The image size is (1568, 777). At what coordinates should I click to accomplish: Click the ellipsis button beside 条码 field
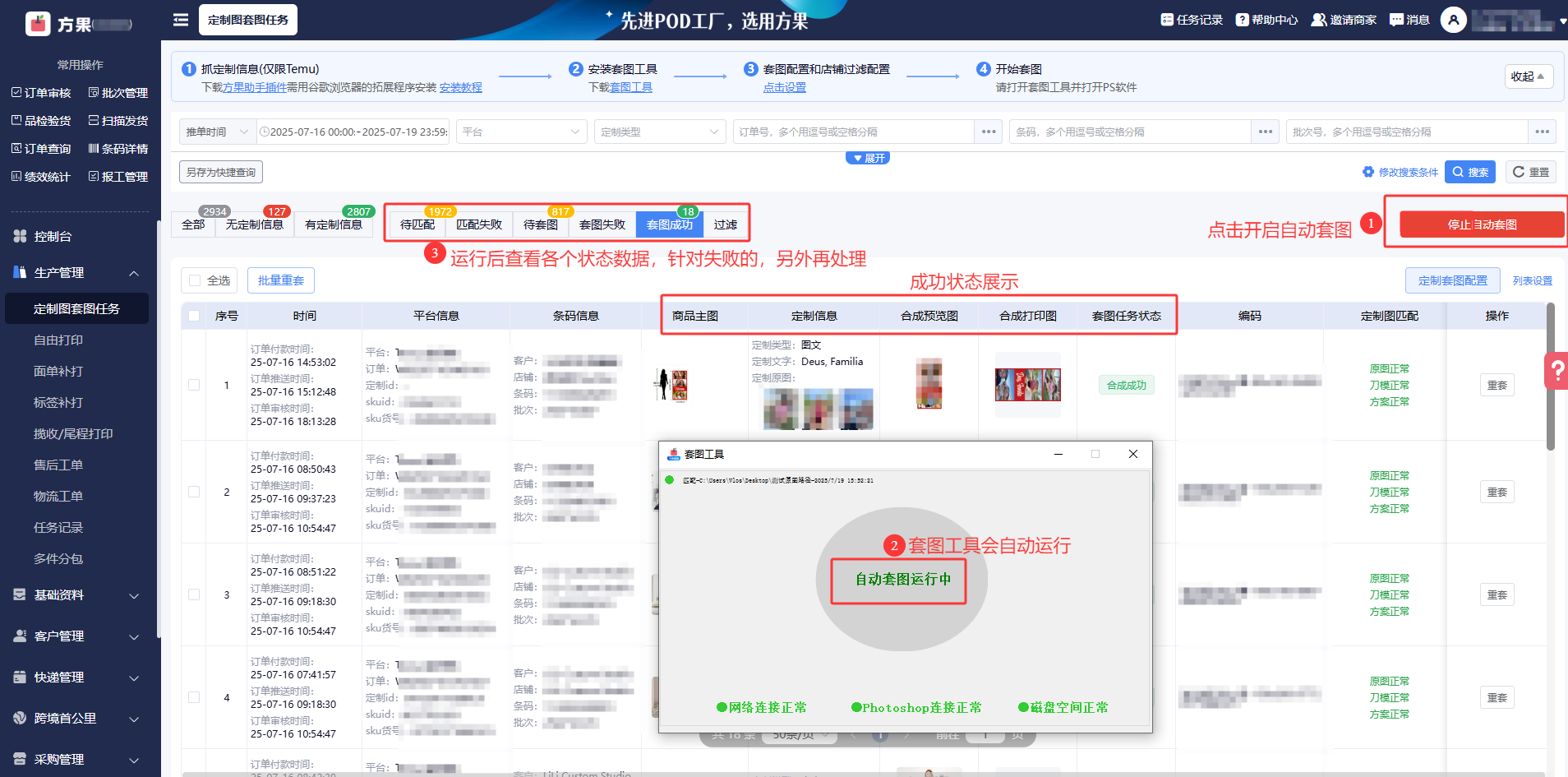1266,132
